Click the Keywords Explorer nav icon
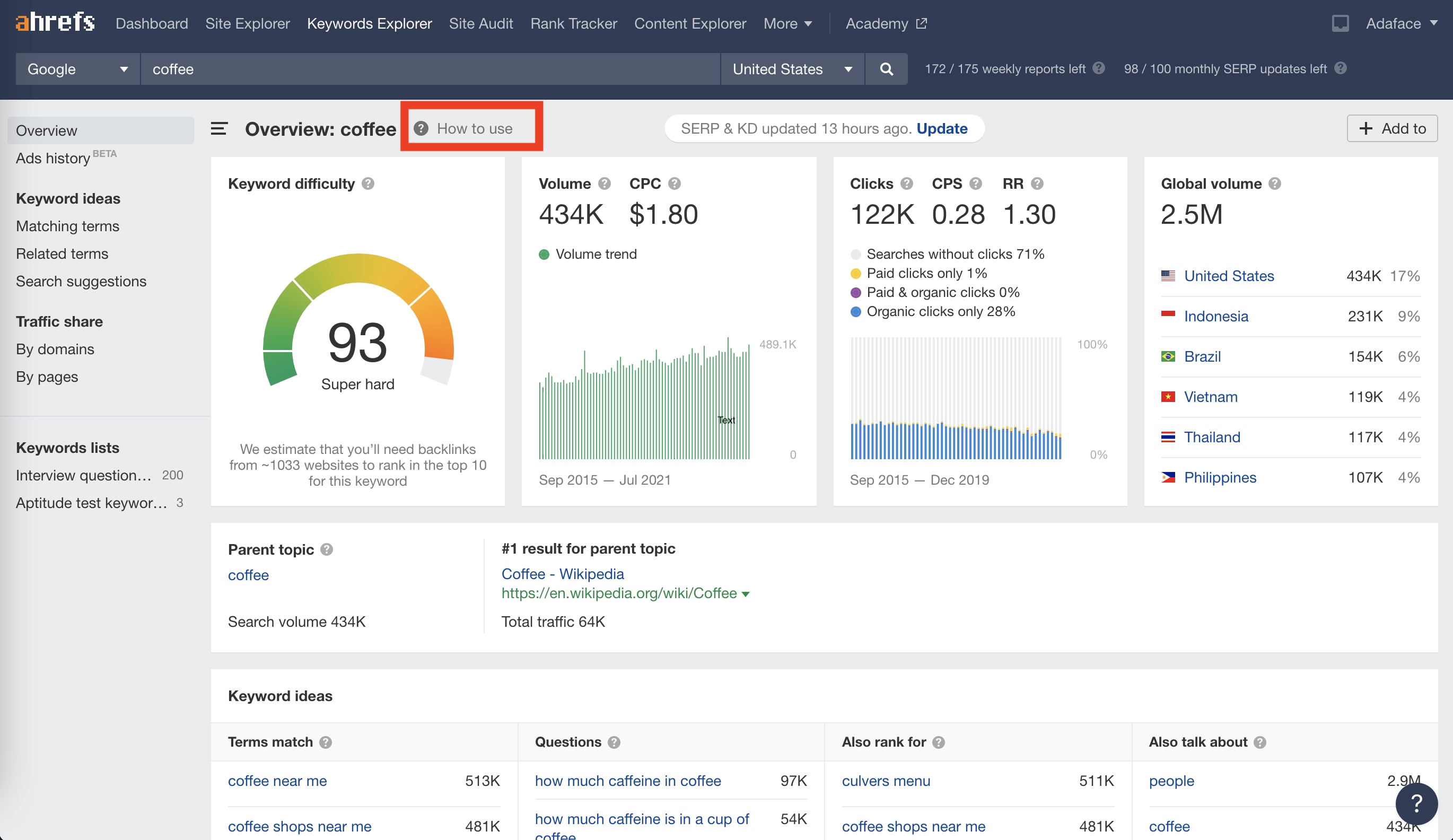Image resolution: width=1453 pixels, height=840 pixels. 370,23
